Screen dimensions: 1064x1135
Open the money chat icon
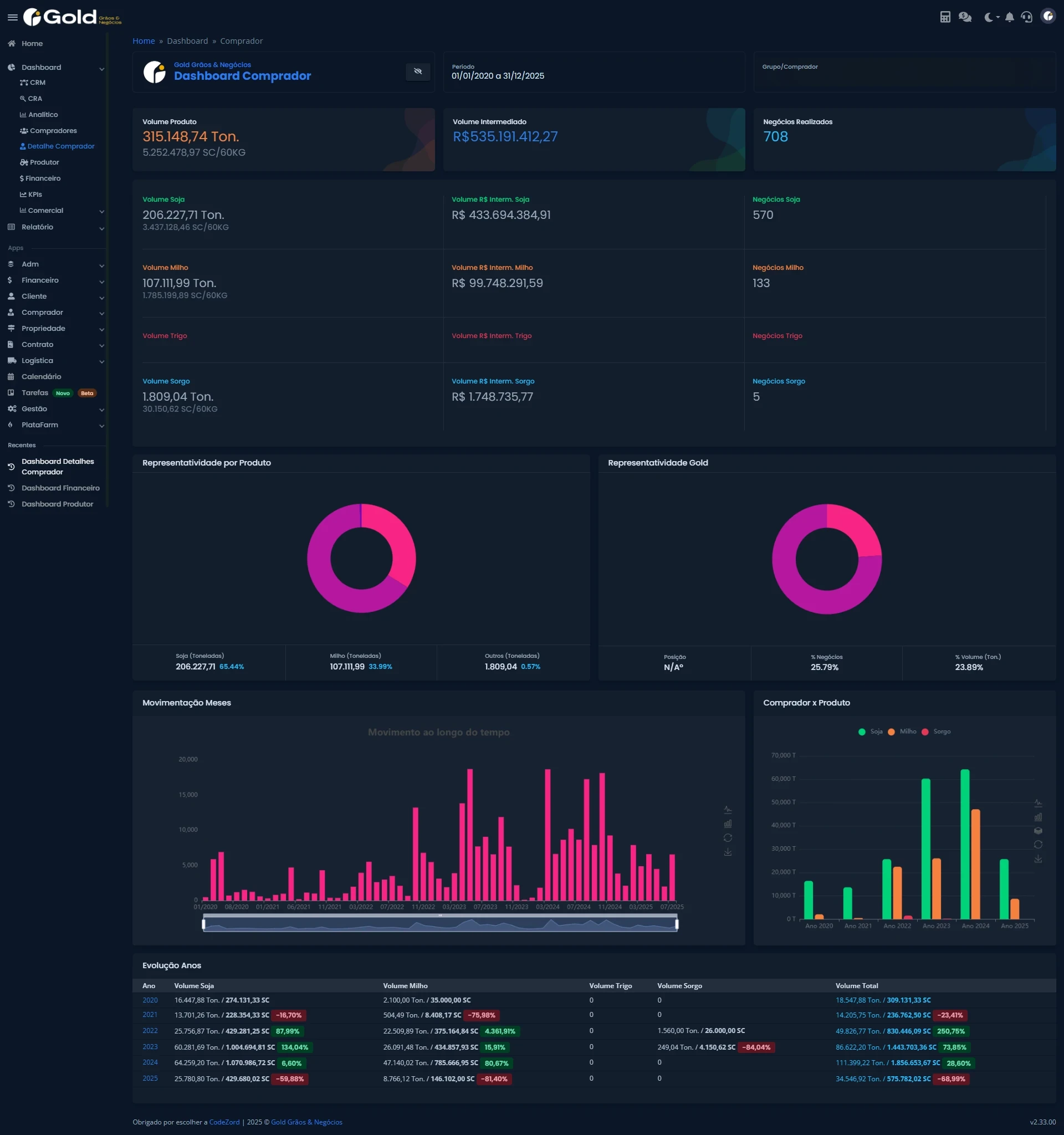[x=965, y=17]
